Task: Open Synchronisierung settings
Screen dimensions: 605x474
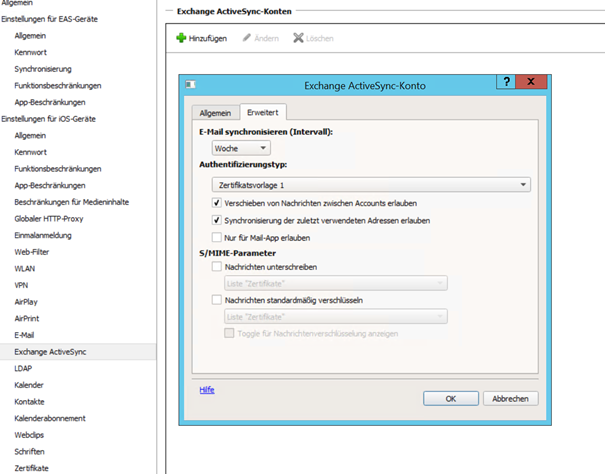Action: 43,69
